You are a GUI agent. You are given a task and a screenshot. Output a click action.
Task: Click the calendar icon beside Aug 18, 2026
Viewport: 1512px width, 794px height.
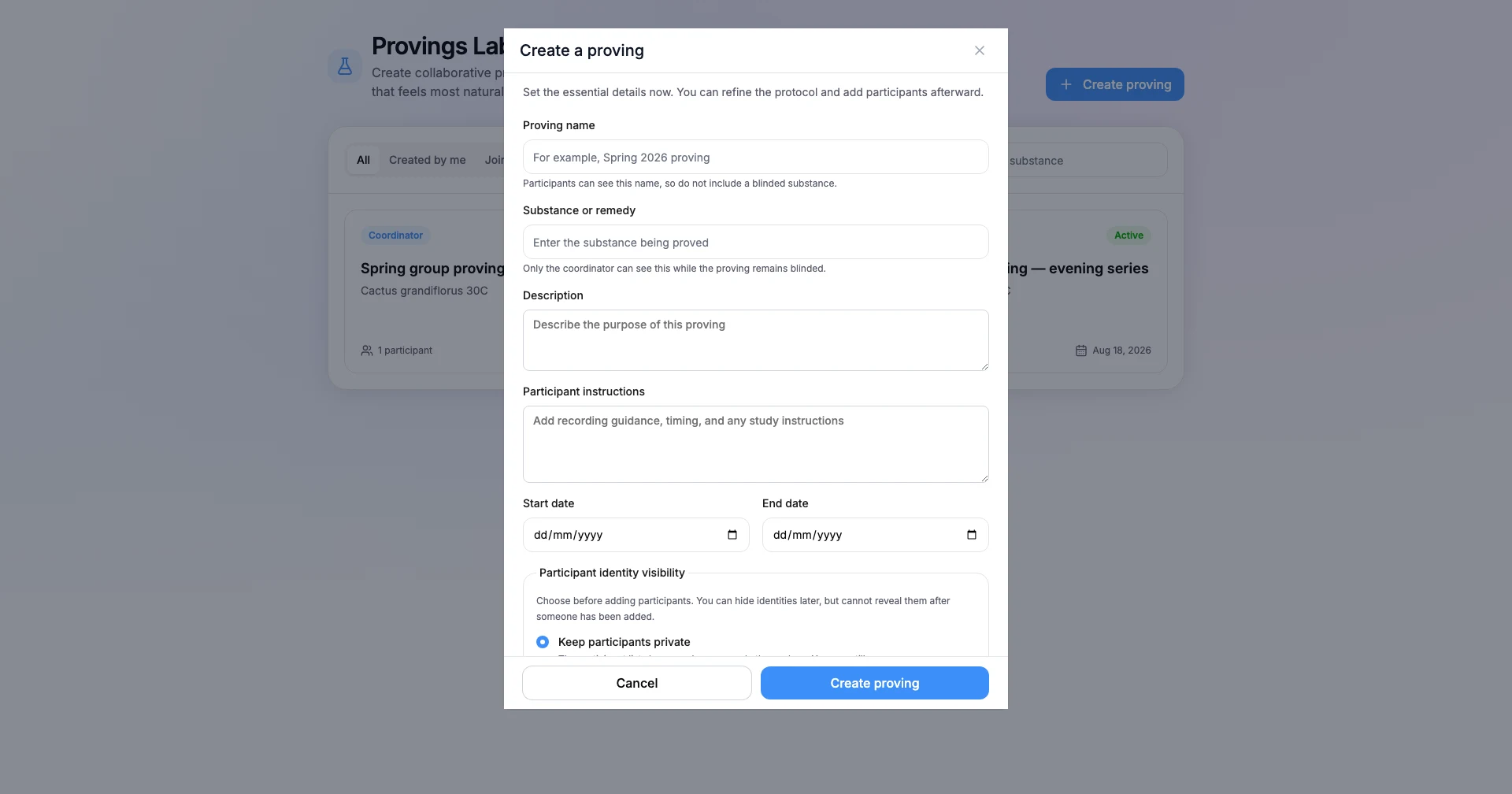1081,351
